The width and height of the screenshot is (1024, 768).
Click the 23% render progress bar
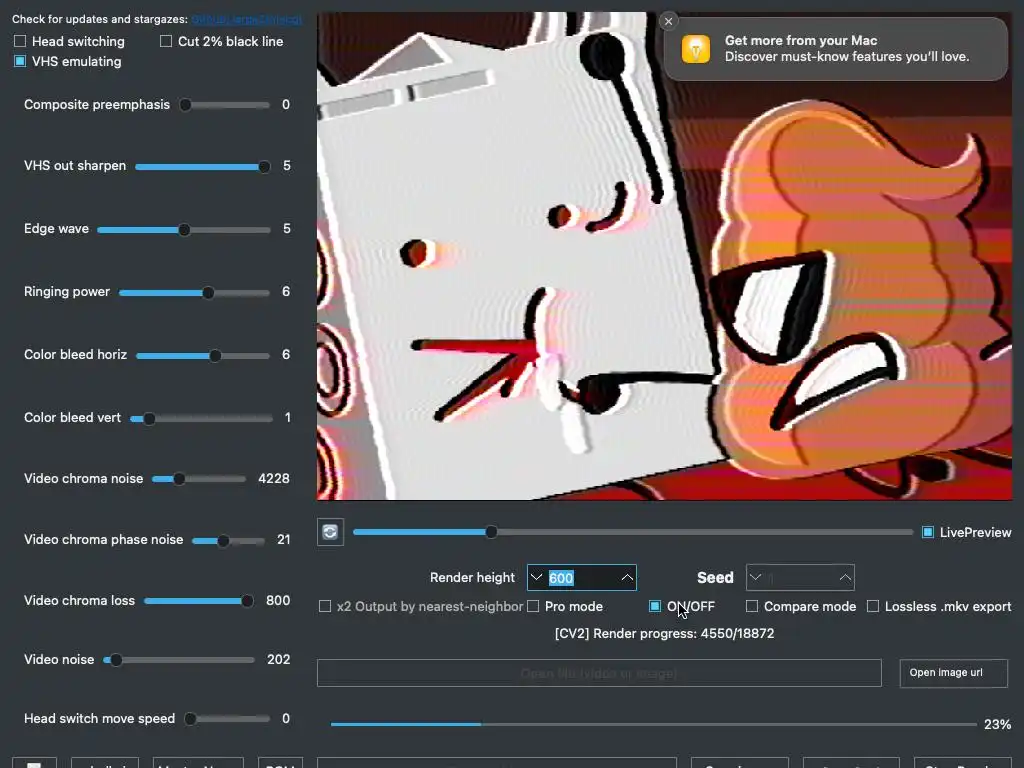(653, 724)
